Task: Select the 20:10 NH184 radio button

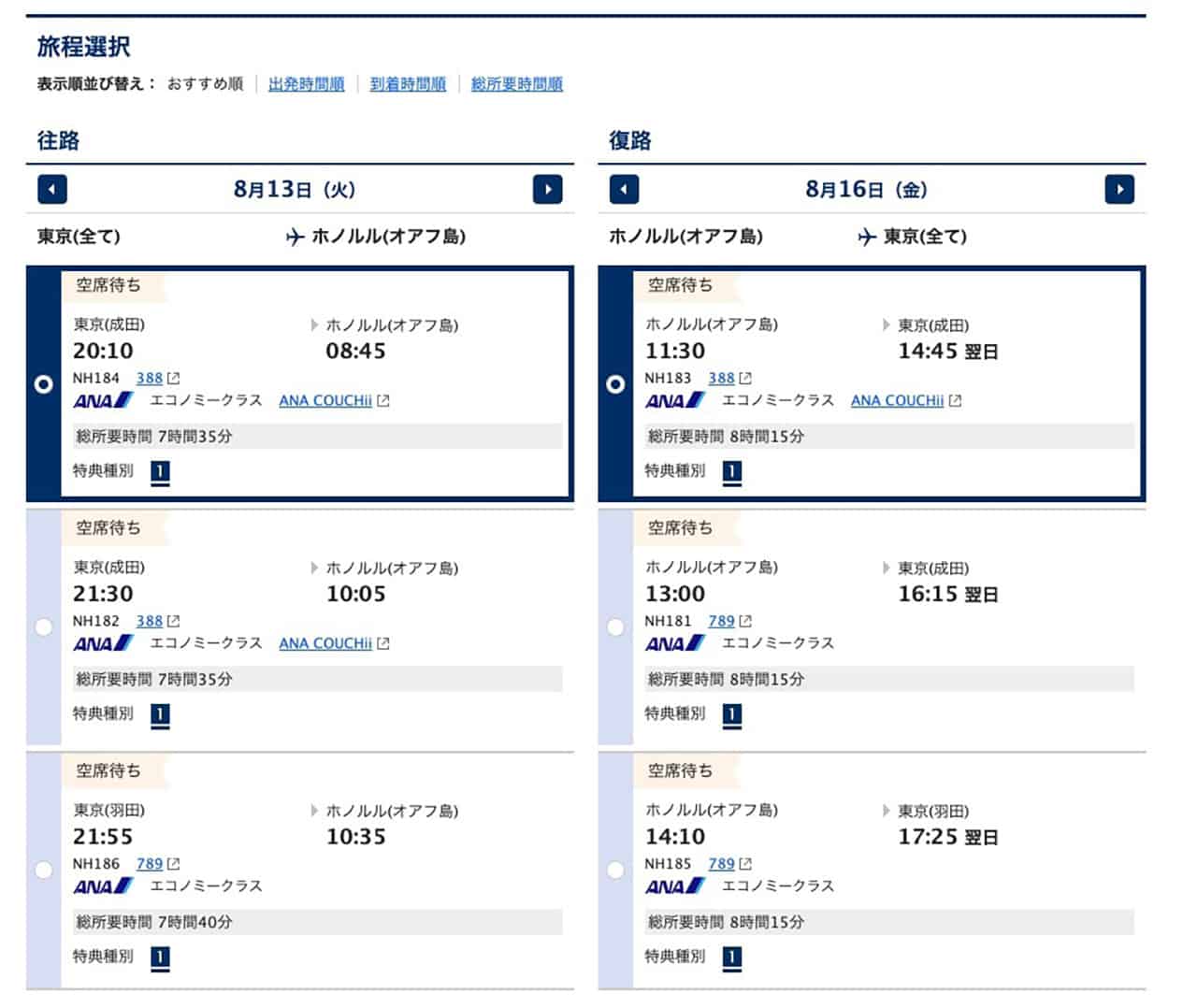Action: tap(44, 384)
